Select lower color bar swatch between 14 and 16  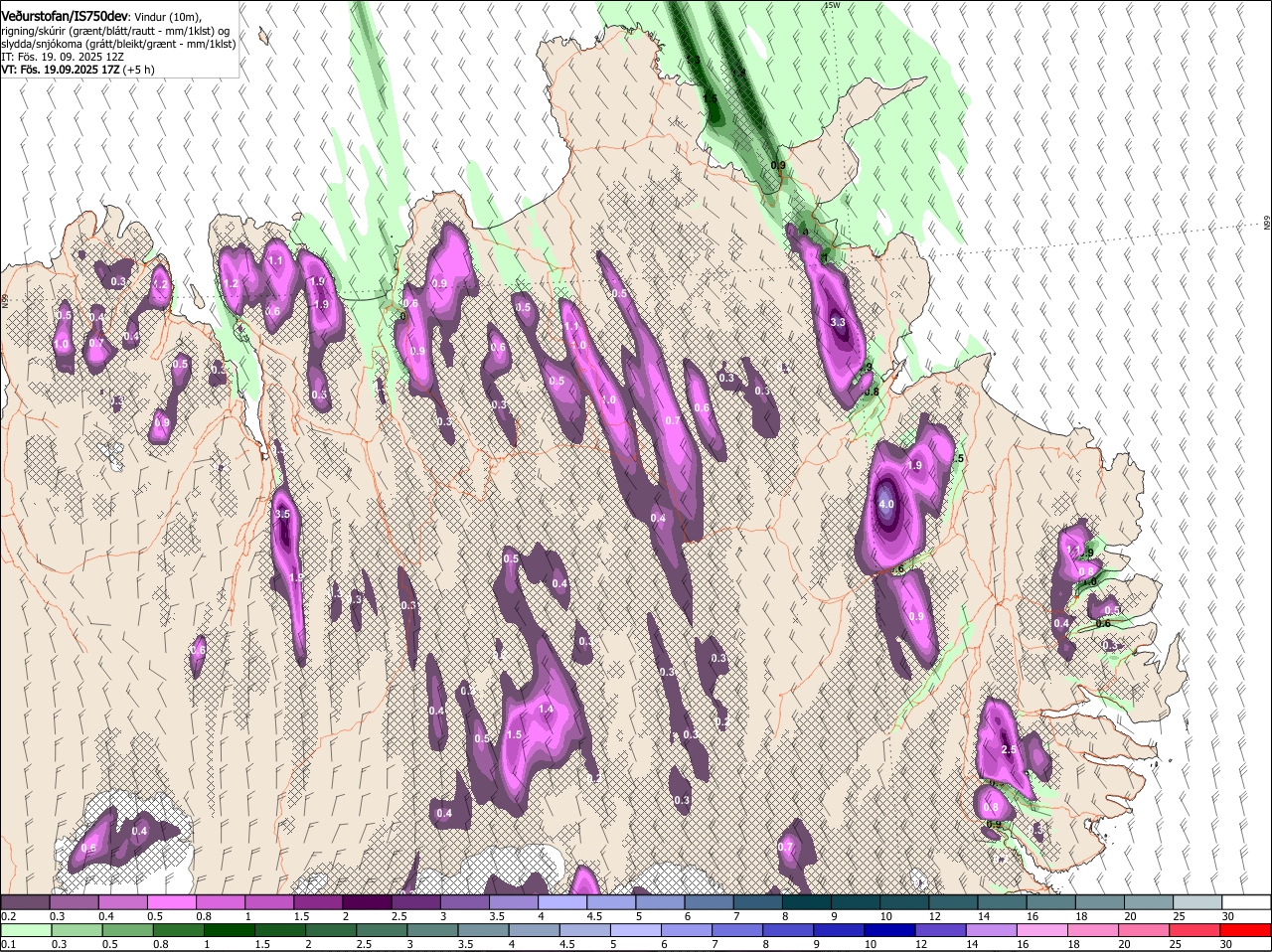993,930
